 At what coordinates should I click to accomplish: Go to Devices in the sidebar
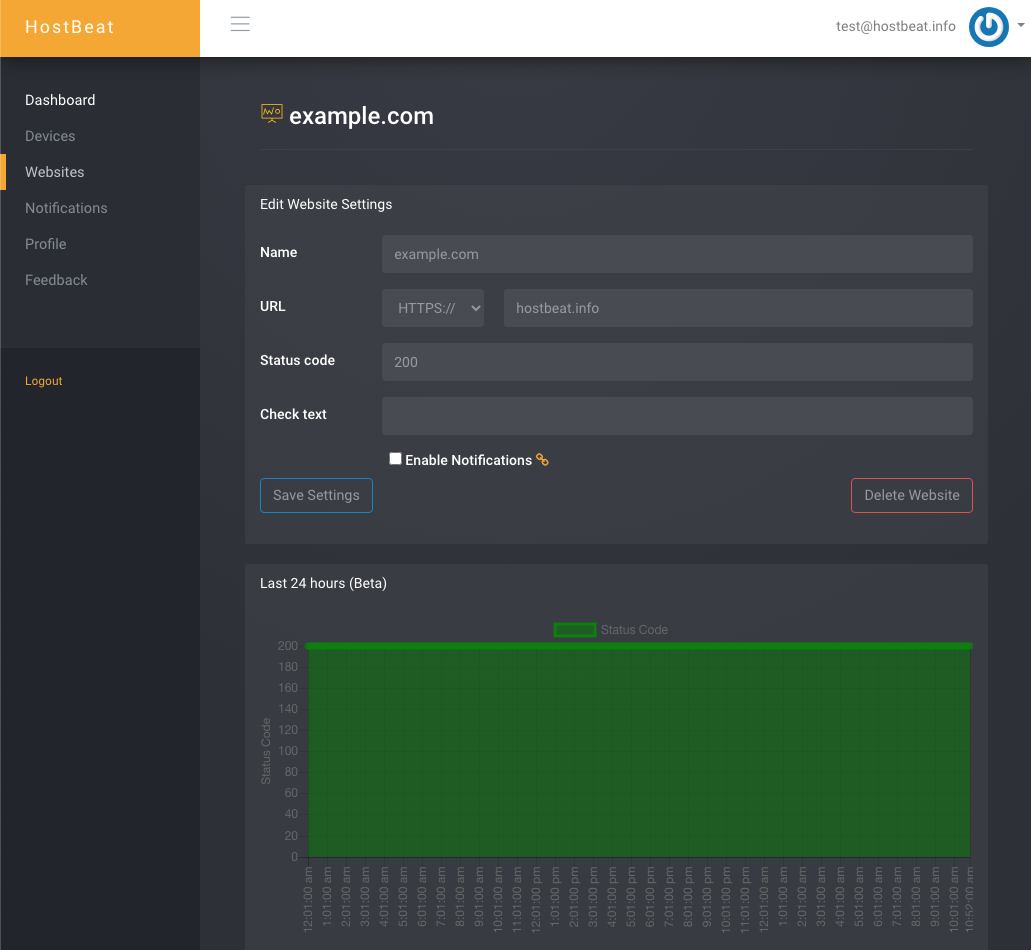coord(50,136)
